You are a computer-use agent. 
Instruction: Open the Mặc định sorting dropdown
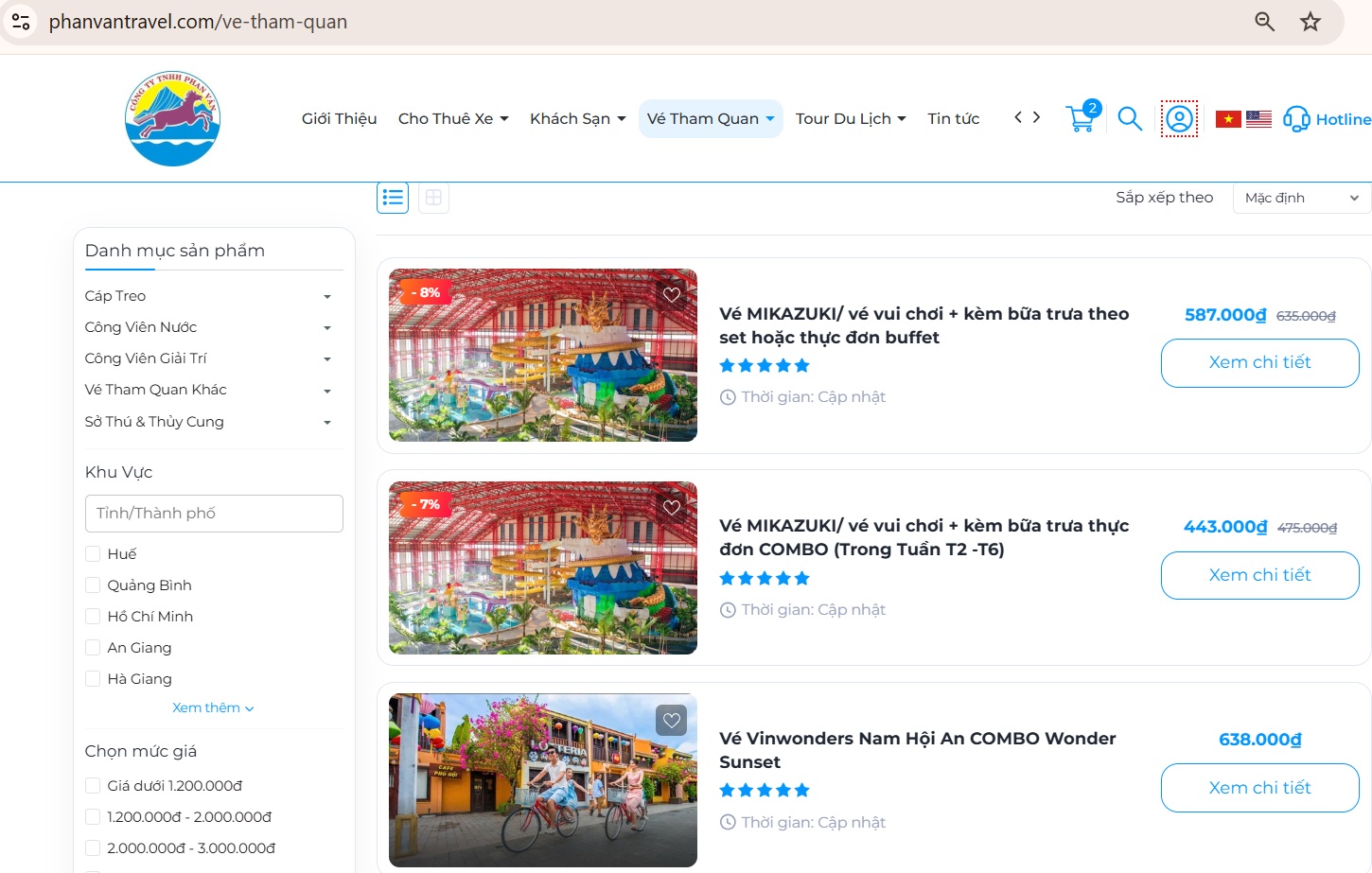point(1301,198)
